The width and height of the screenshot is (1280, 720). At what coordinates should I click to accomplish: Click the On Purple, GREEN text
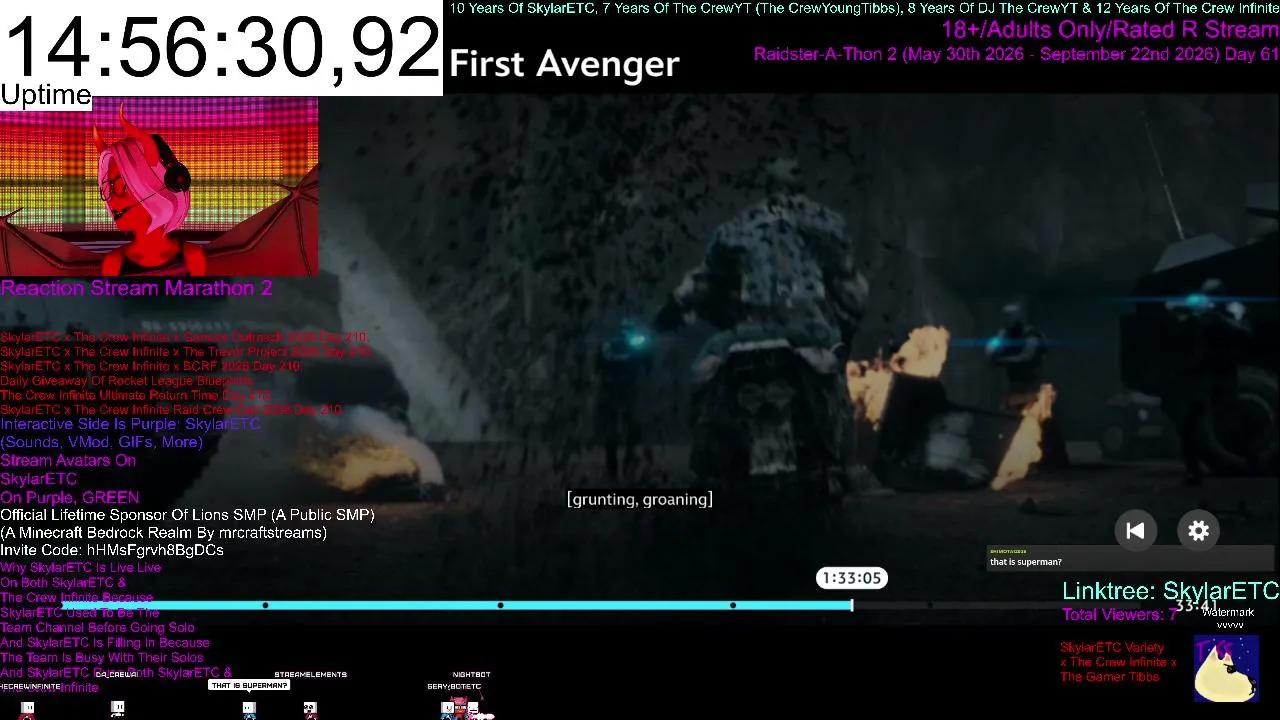(x=70, y=497)
